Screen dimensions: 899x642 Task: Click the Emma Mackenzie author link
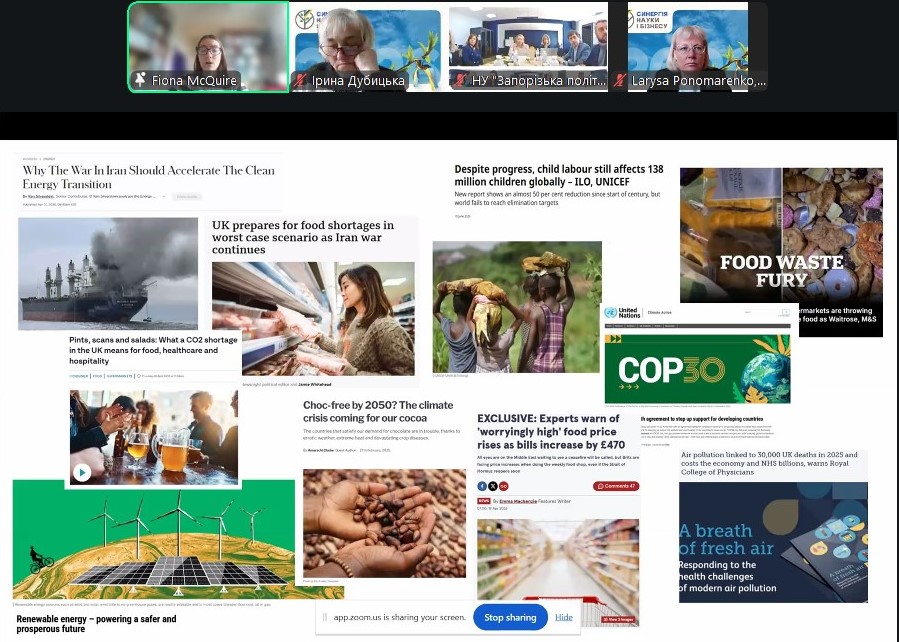tap(518, 501)
